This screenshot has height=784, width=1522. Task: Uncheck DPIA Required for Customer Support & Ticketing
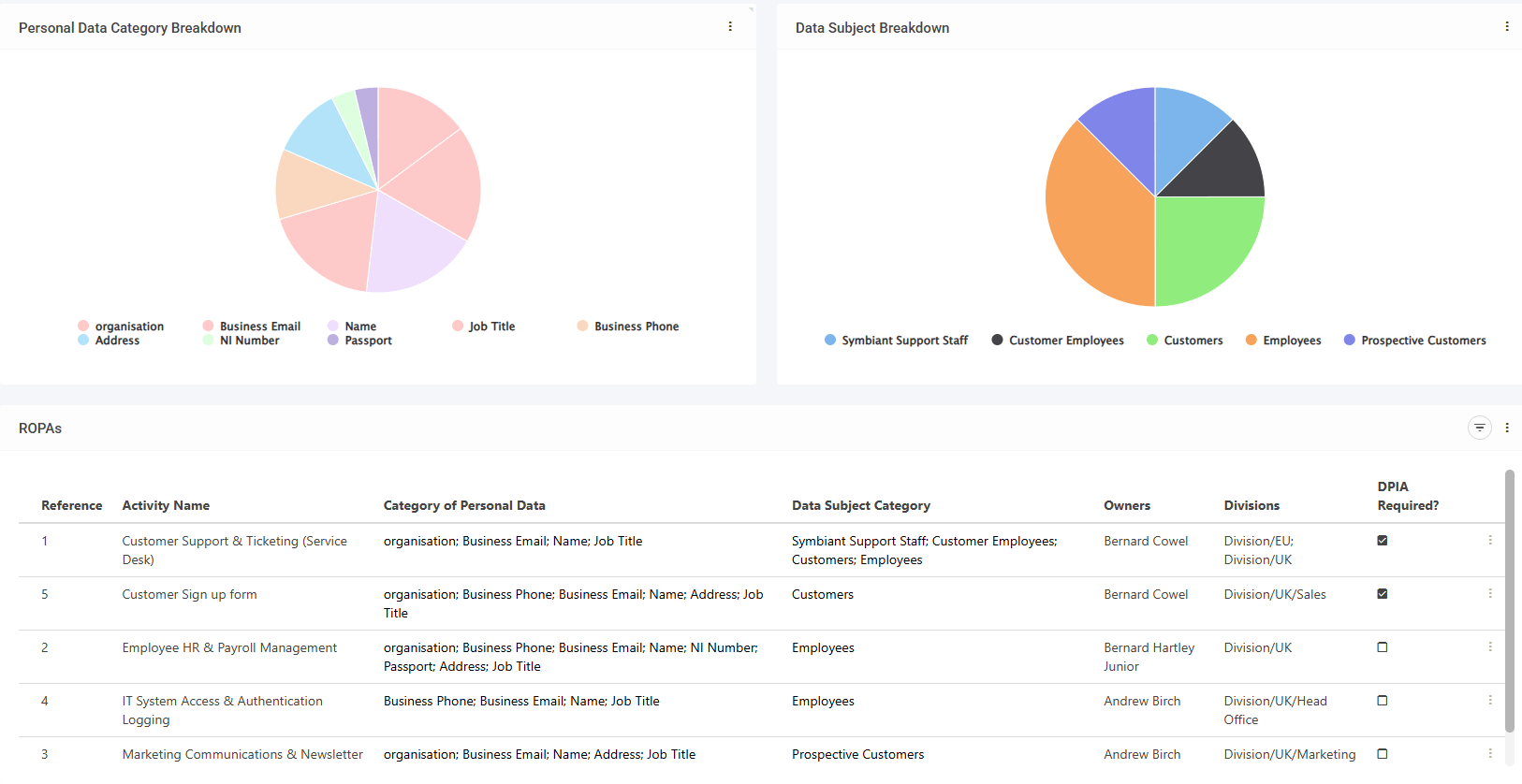tap(1382, 541)
